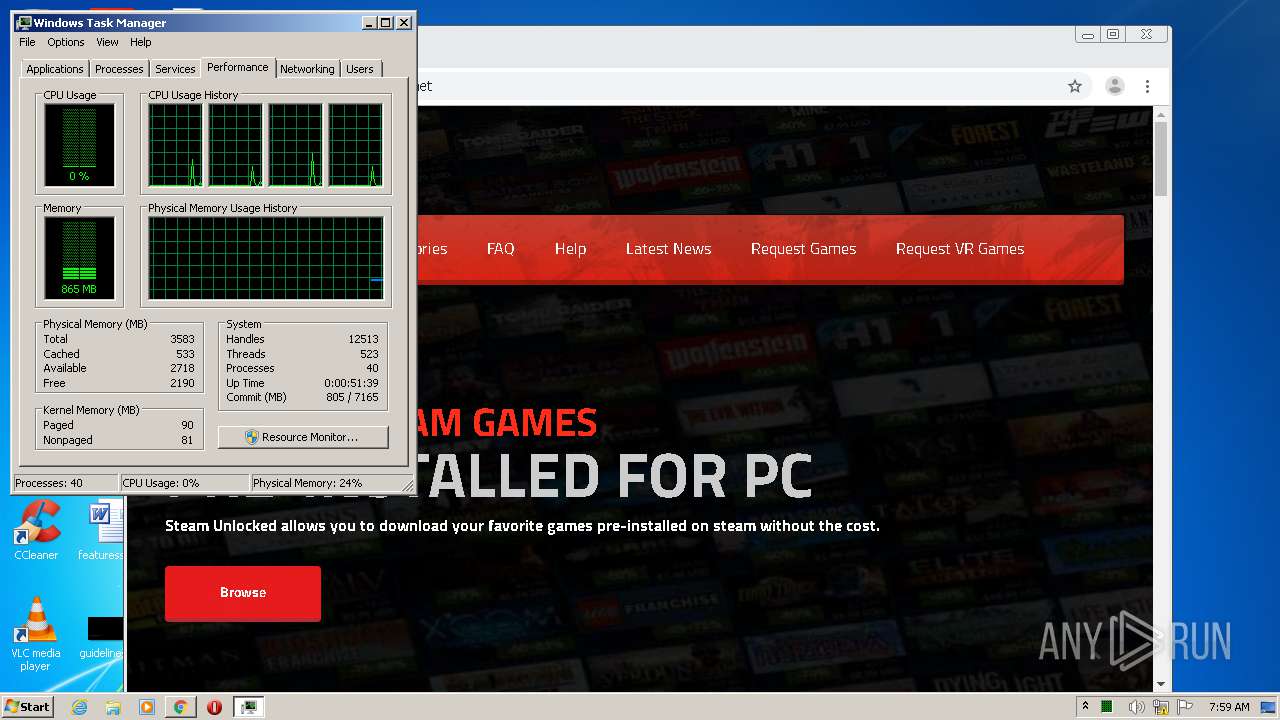Open VLC media player desktop shortcut
1280x720 pixels.
coord(36,634)
